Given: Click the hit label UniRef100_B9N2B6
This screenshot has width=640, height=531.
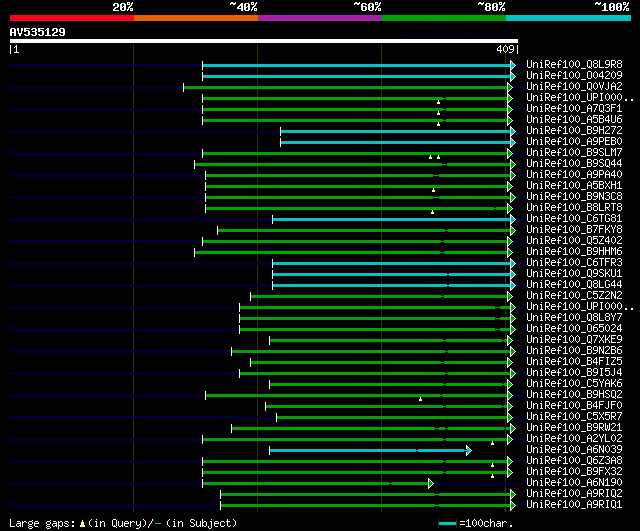Looking at the screenshot, I should tap(574, 351).
